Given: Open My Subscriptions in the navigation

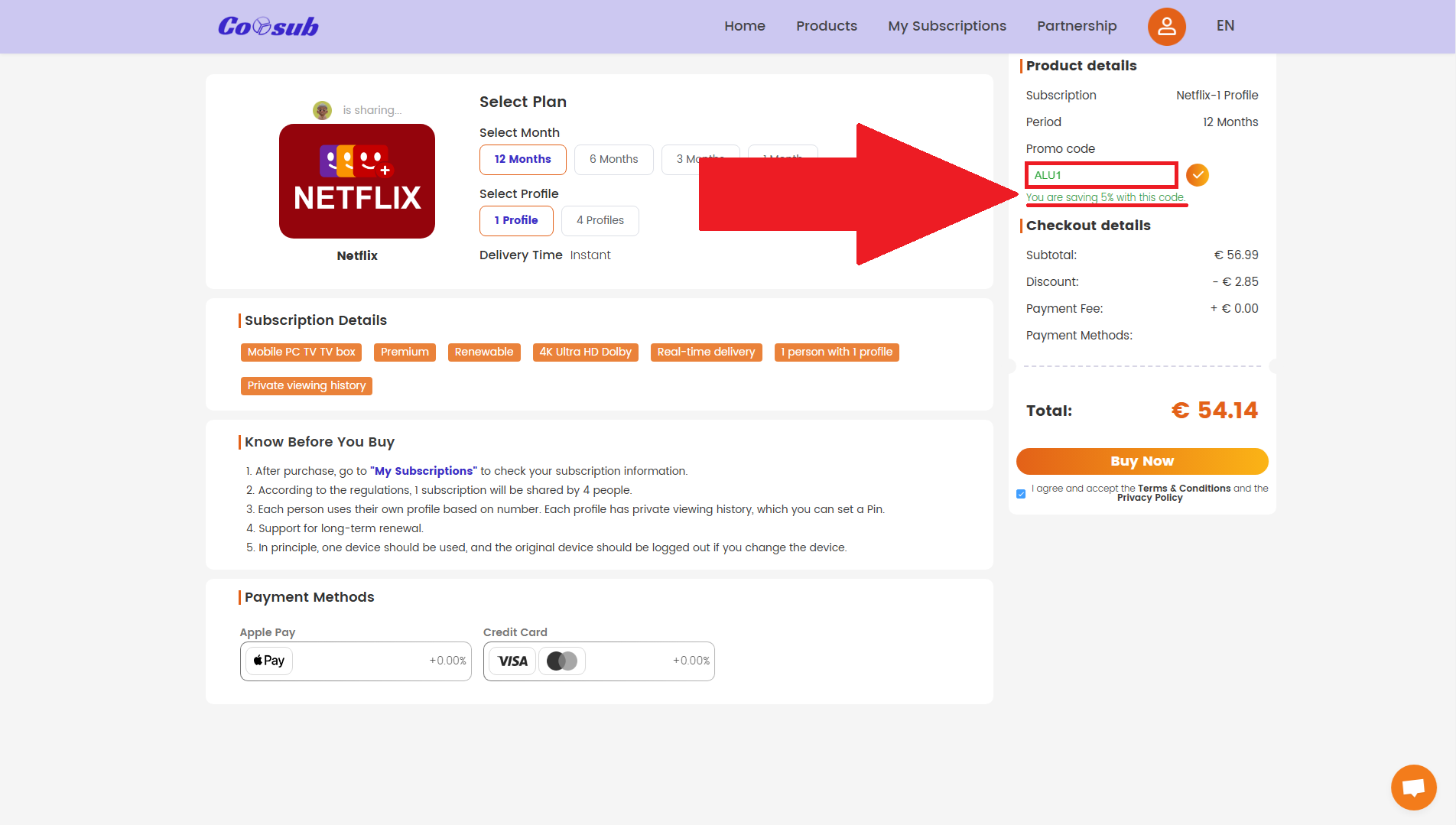Looking at the screenshot, I should coord(947,26).
